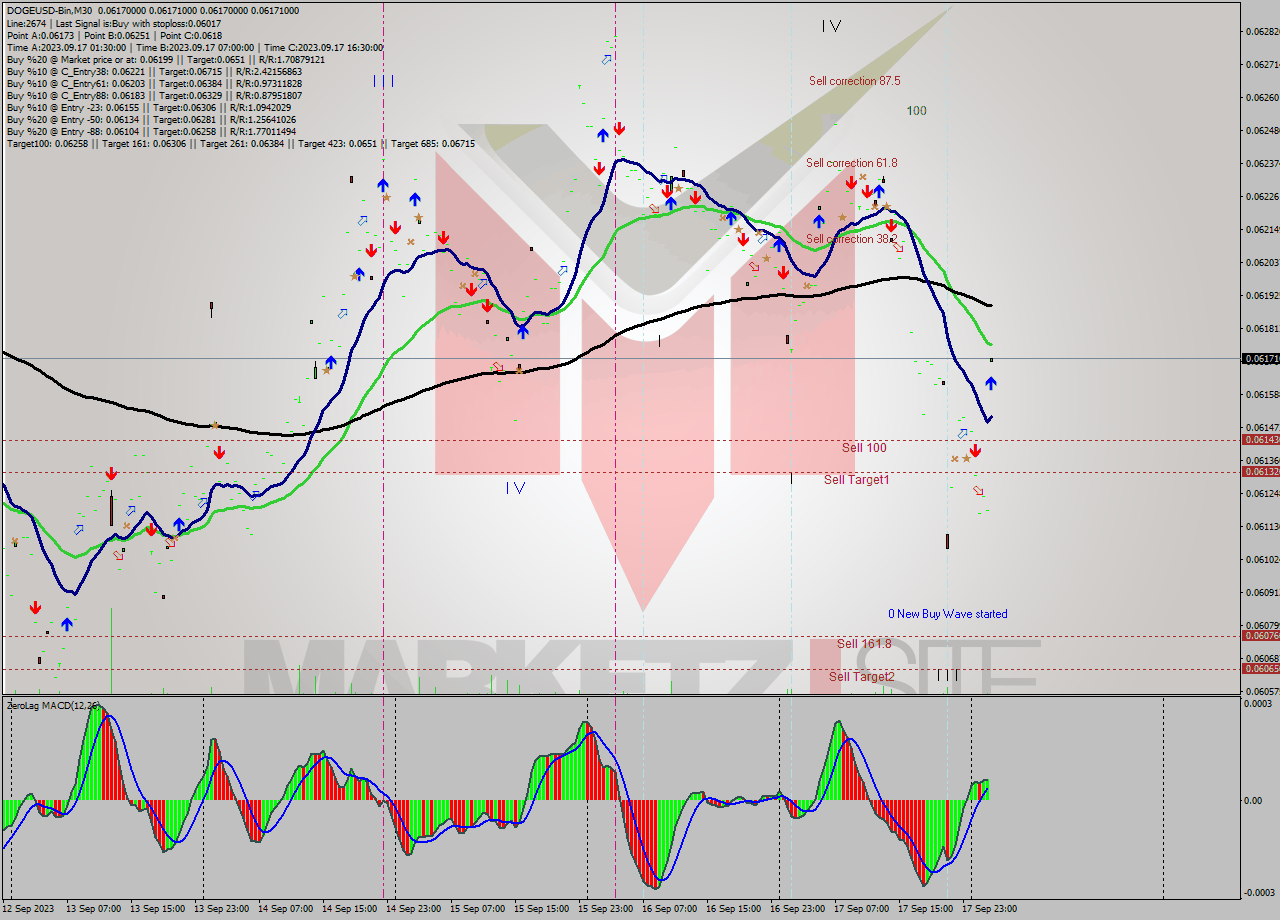The image size is (1280, 920).
Task: Select the 'Sell 161.8' level label
Action: (x=864, y=644)
